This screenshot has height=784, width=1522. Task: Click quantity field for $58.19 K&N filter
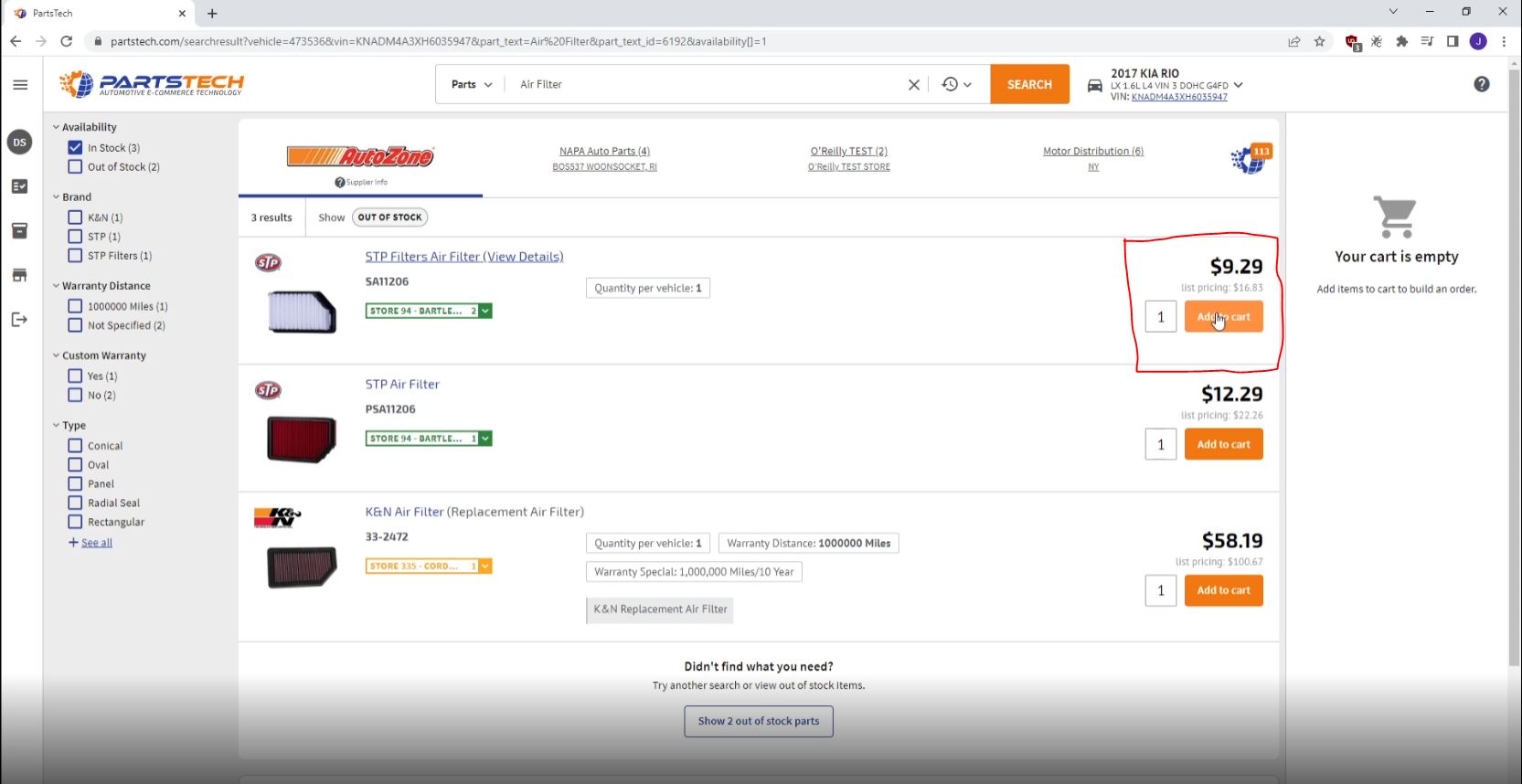pyautogui.click(x=1161, y=590)
